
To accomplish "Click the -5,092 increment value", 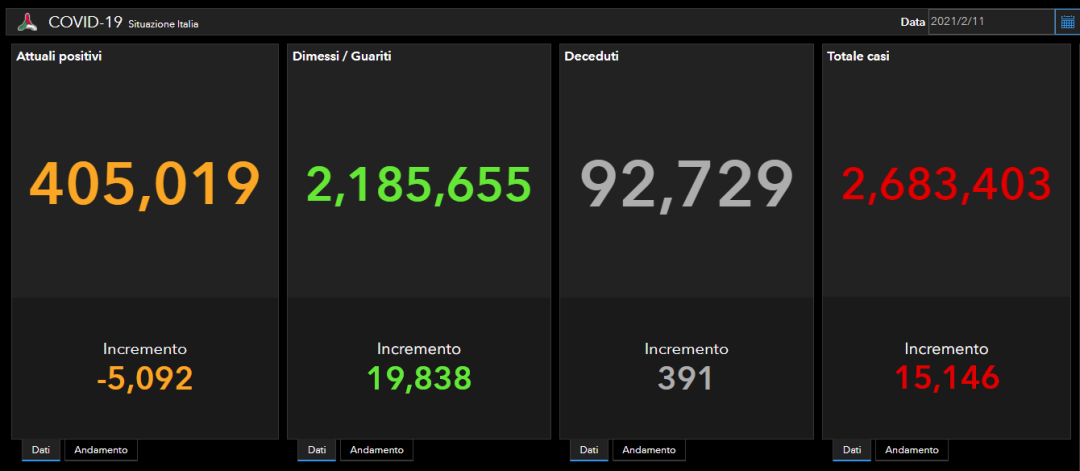I will [x=145, y=379].
